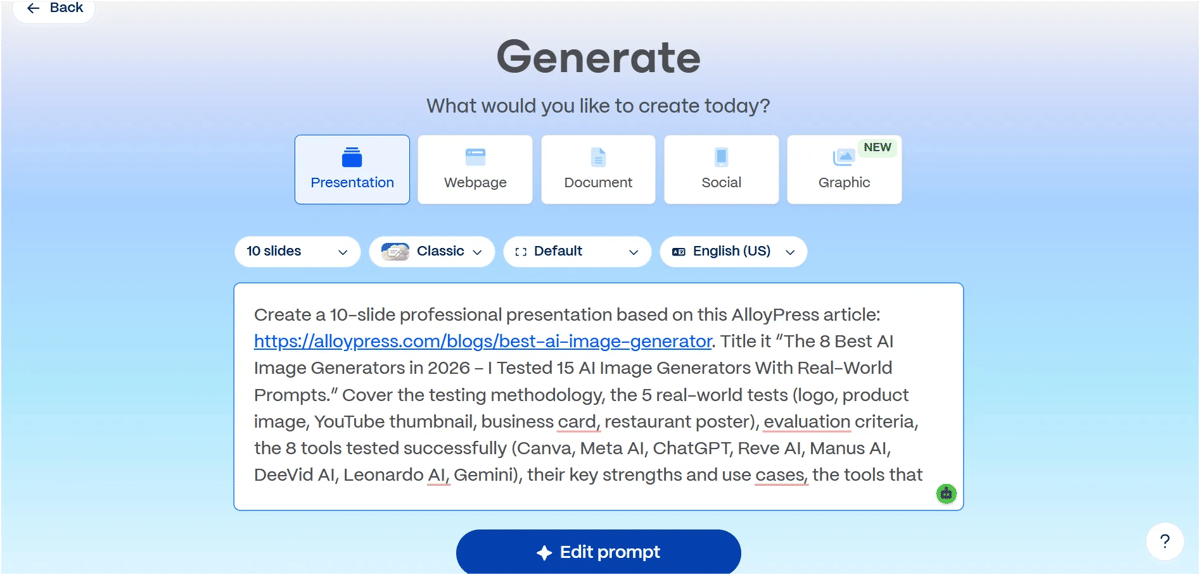Open the Classic theme dropdown
Image resolution: width=1200 pixels, height=575 pixels.
click(432, 252)
